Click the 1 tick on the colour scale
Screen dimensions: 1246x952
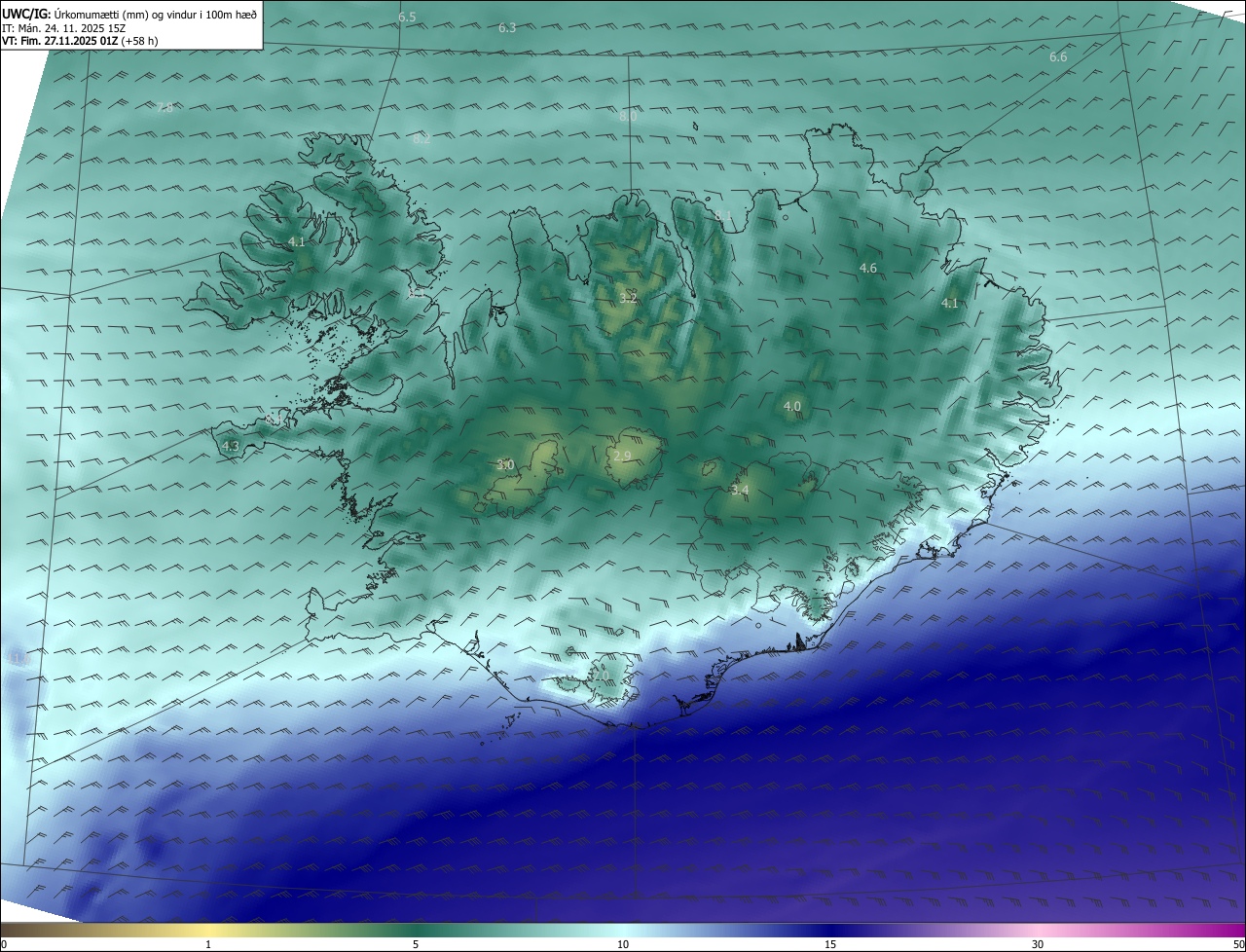coord(208,944)
